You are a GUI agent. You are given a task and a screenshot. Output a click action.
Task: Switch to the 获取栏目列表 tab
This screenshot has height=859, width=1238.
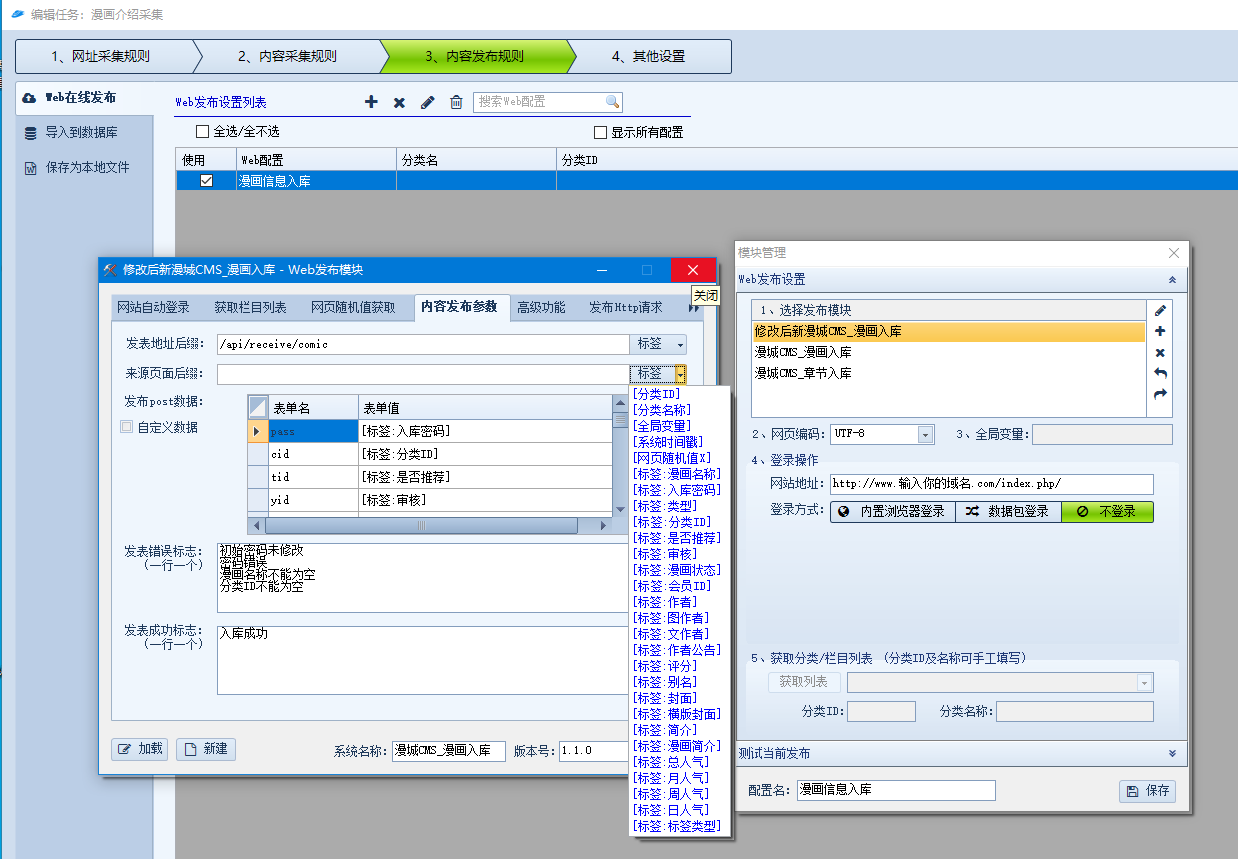[x=250, y=307]
